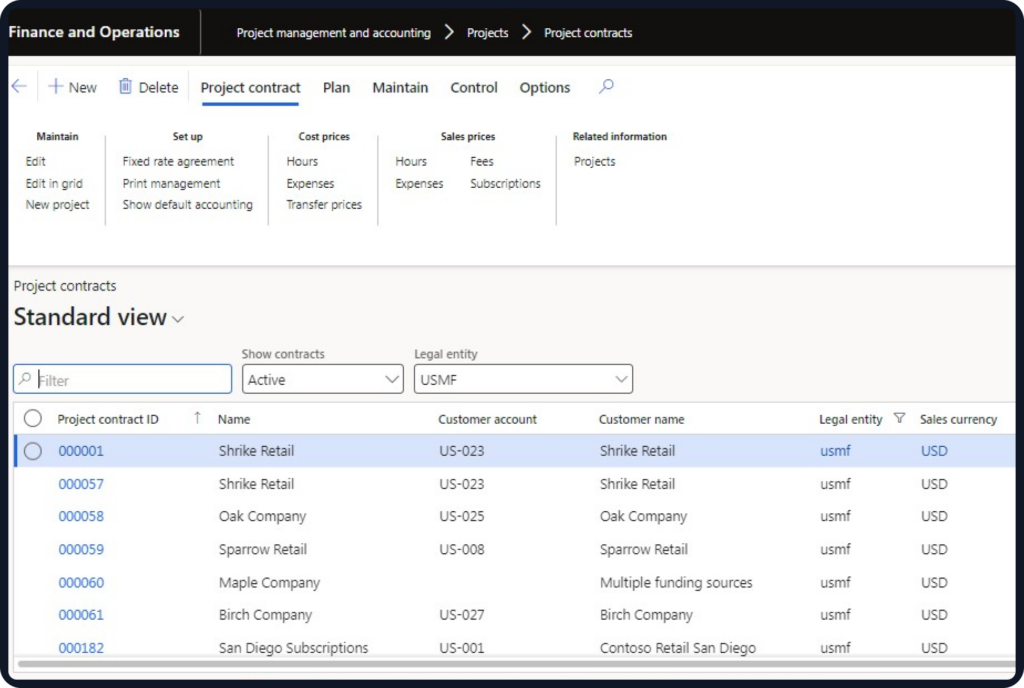This screenshot has width=1024, height=688.
Task: Click Finance and Operations title
Action: (x=94, y=32)
